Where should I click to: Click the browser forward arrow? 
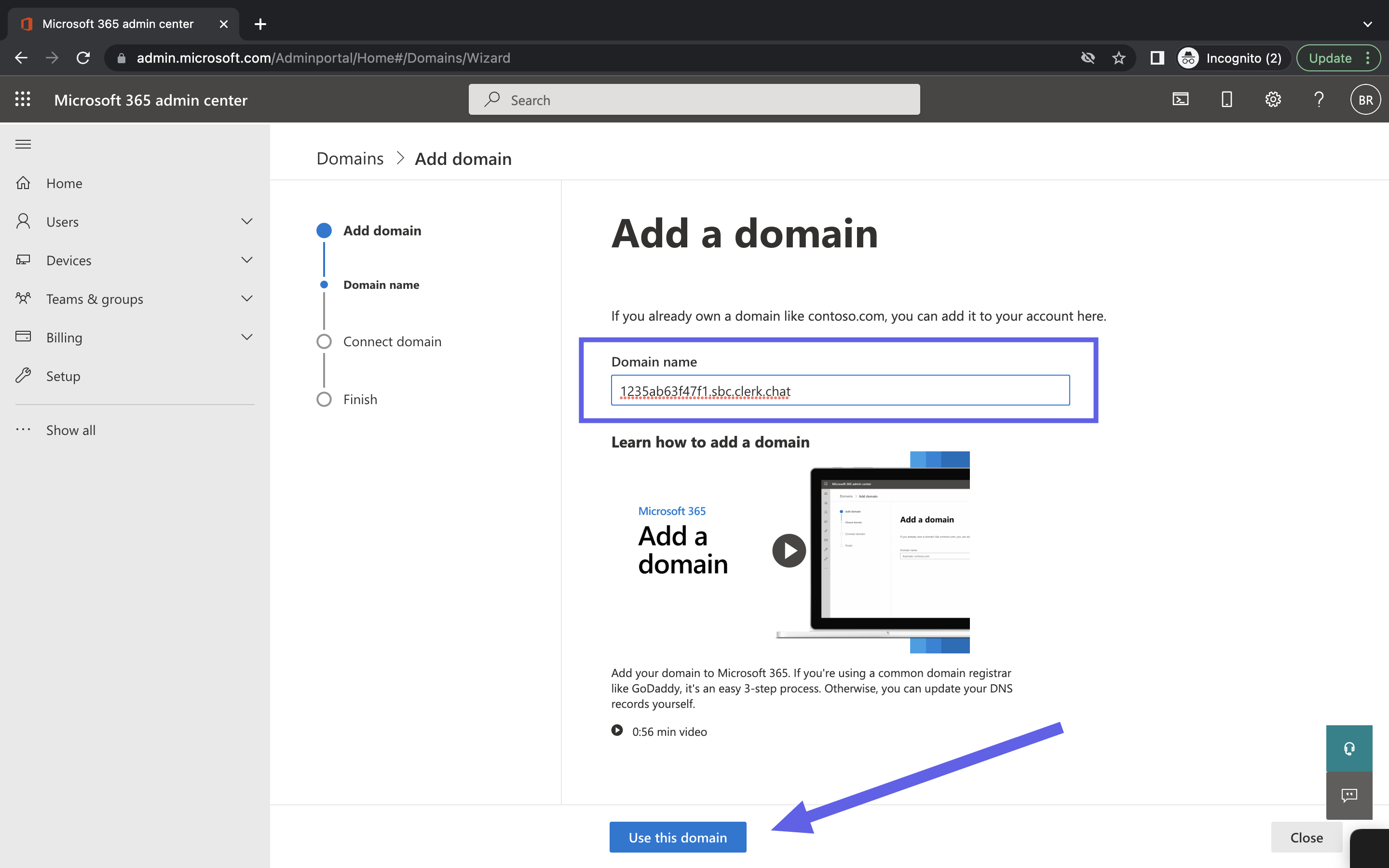[52, 58]
